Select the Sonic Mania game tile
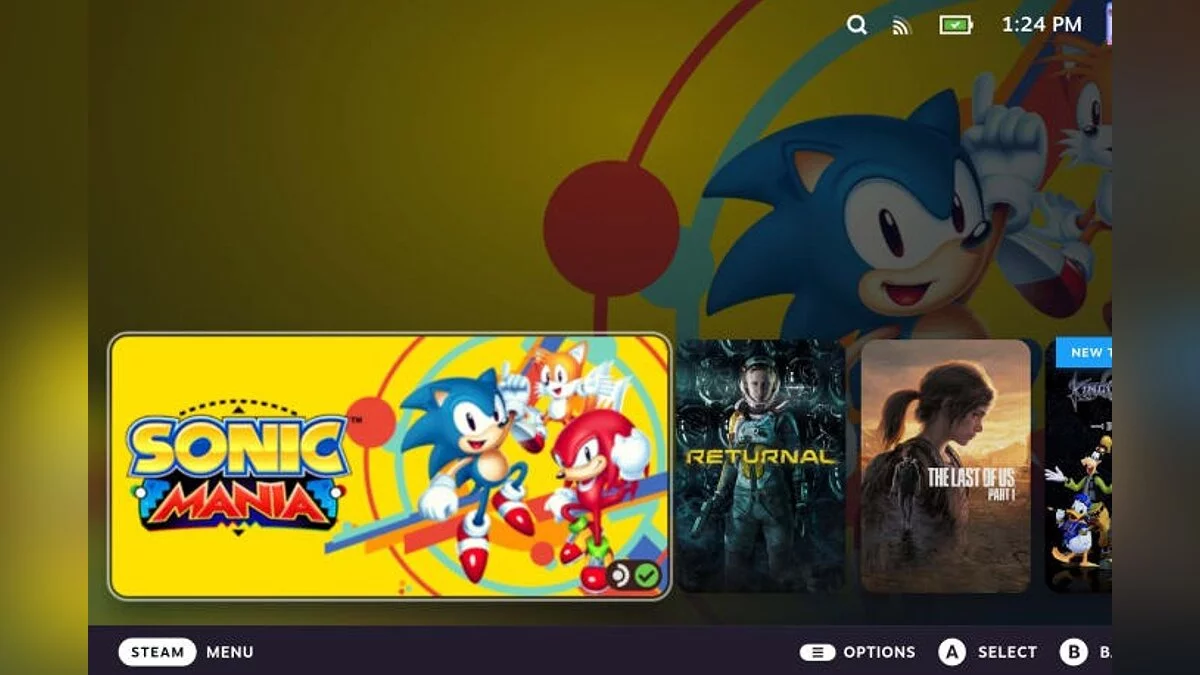Viewport: 1200px width, 675px height. tap(390, 466)
